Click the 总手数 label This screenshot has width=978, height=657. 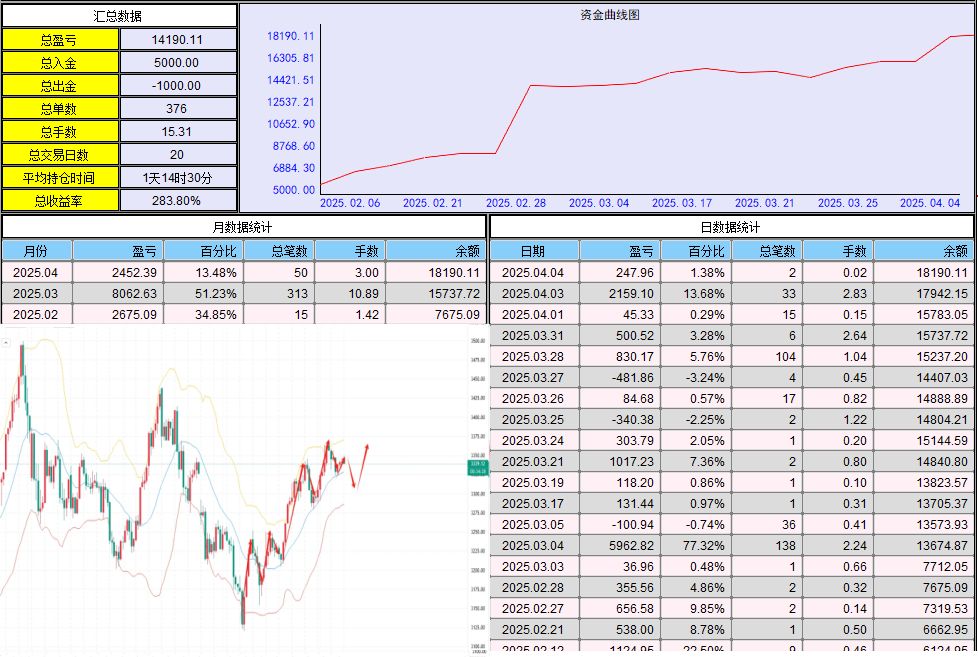(x=60, y=132)
